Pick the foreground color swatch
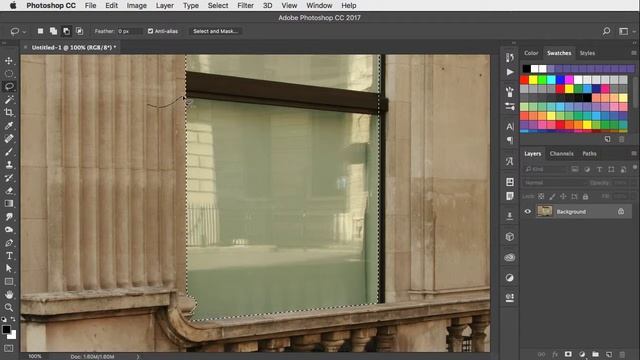This screenshot has width=640, height=360. coord(7,329)
